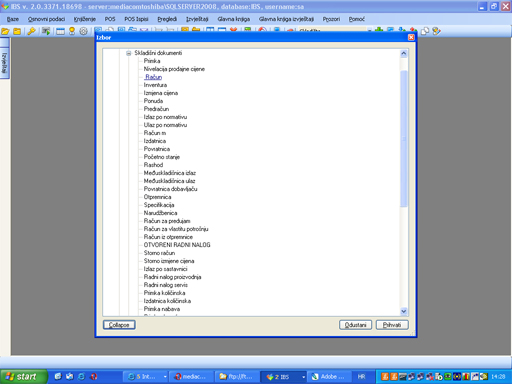Click the scroll down arrow of the list
The height and width of the screenshot is (384, 512).
pos(404,311)
